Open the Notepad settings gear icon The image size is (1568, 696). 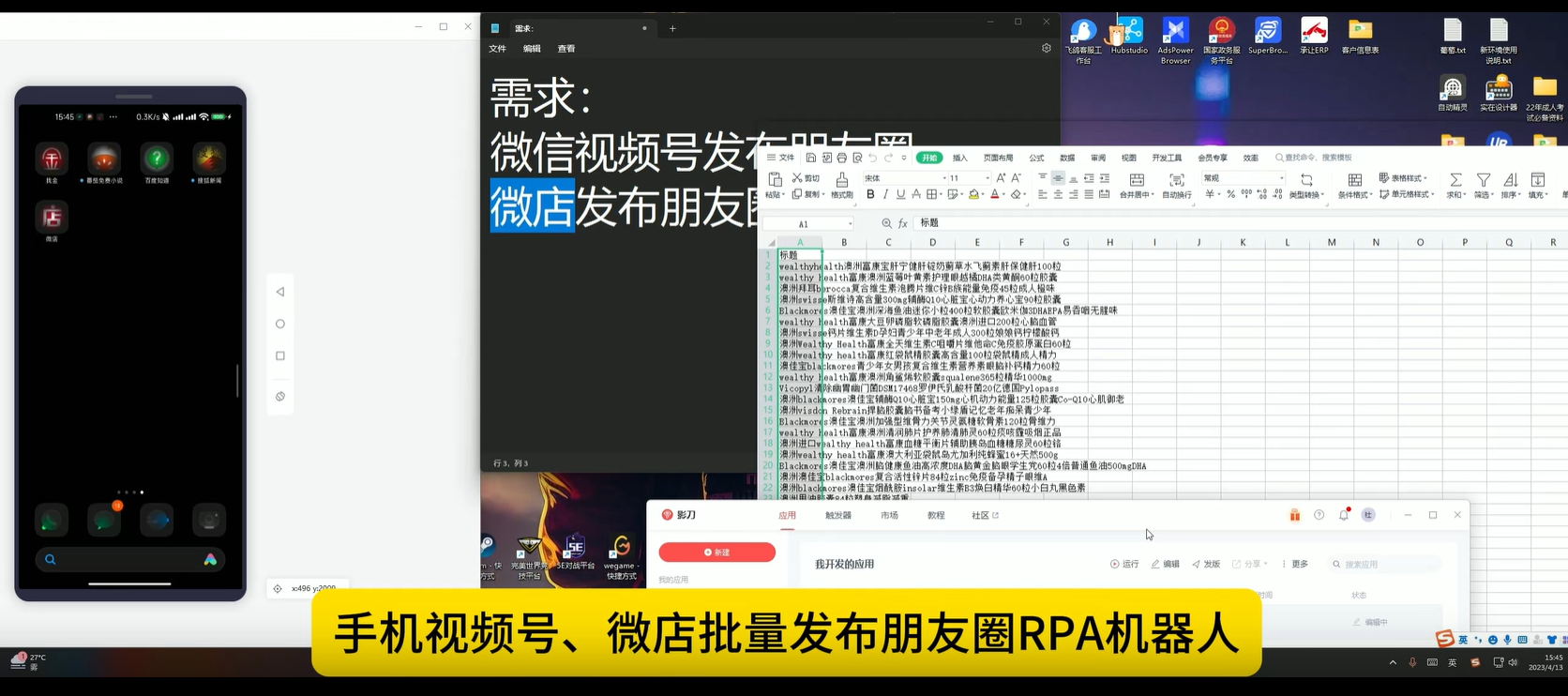click(1047, 48)
